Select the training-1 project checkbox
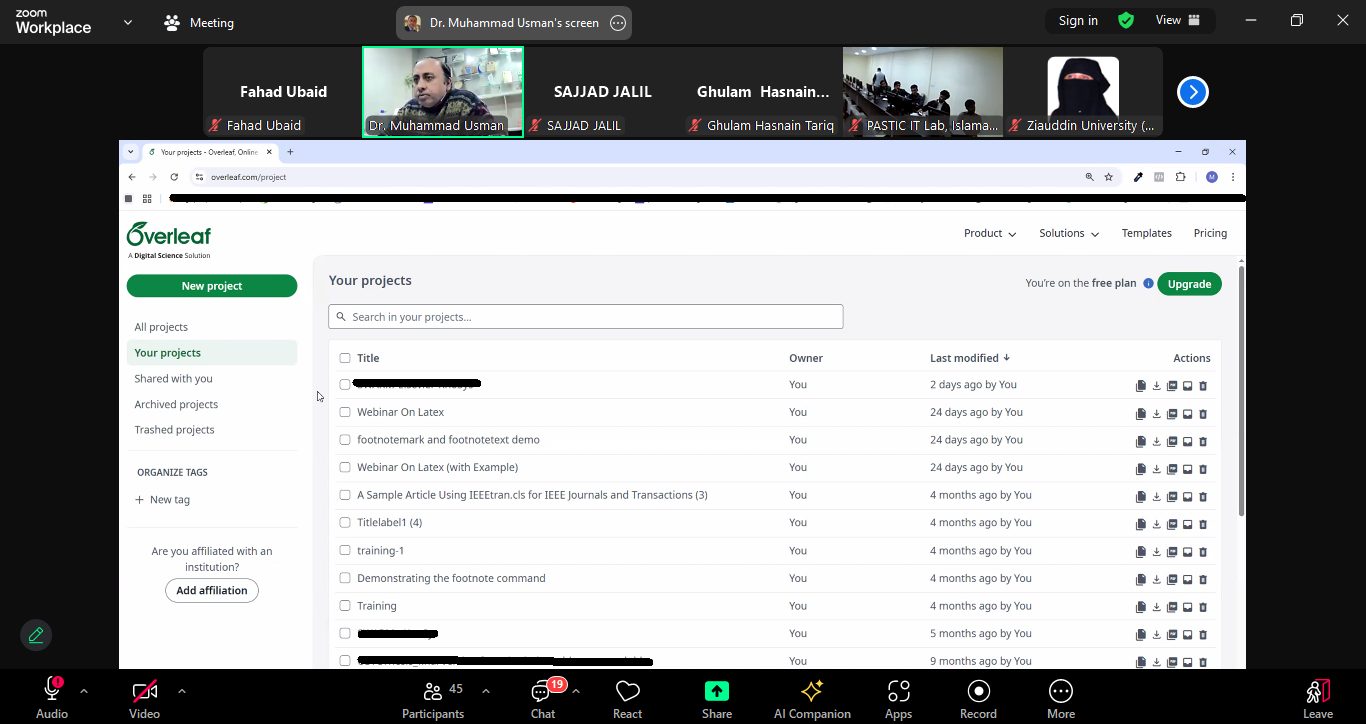 tap(345, 550)
